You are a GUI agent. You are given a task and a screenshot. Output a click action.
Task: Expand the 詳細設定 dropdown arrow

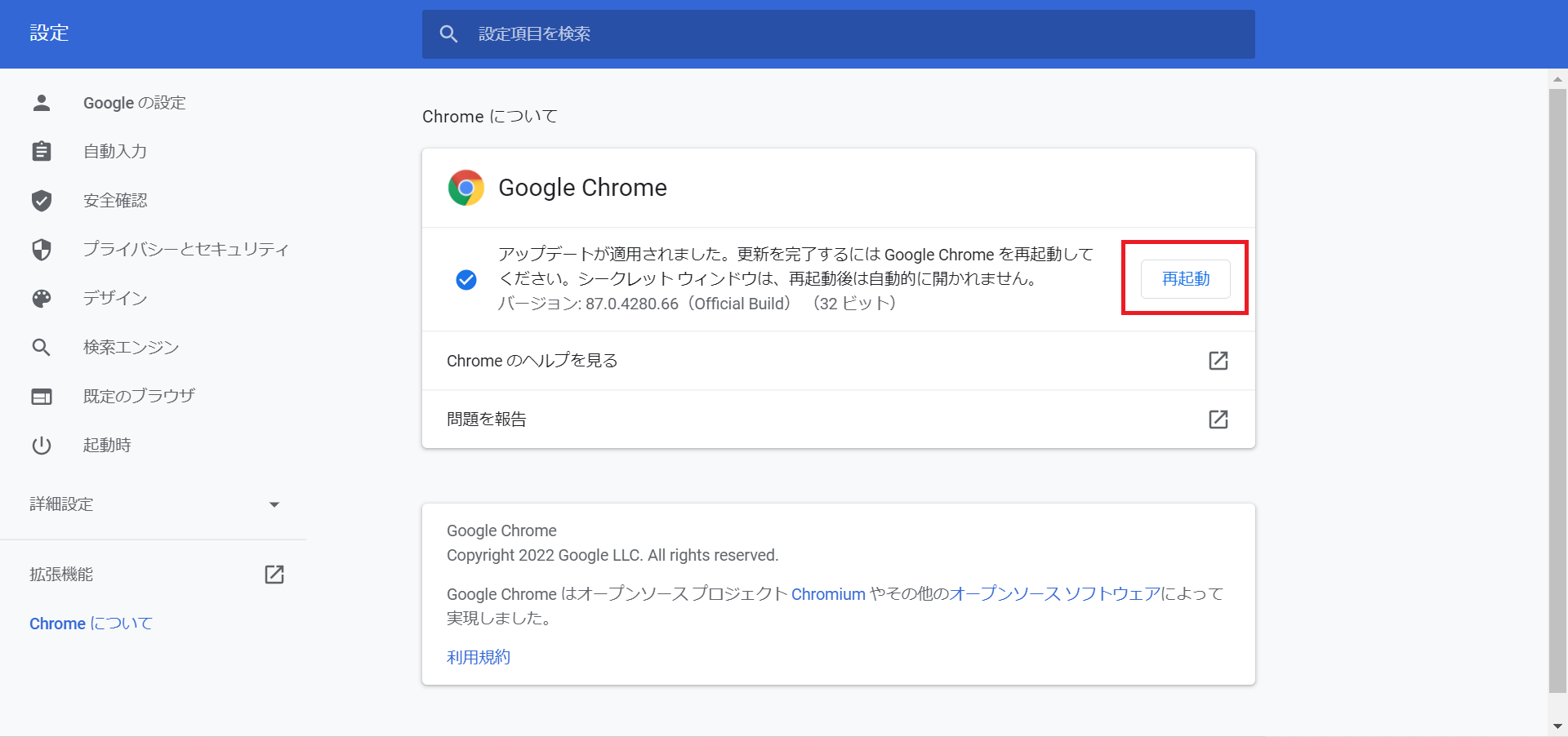click(x=274, y=504)
